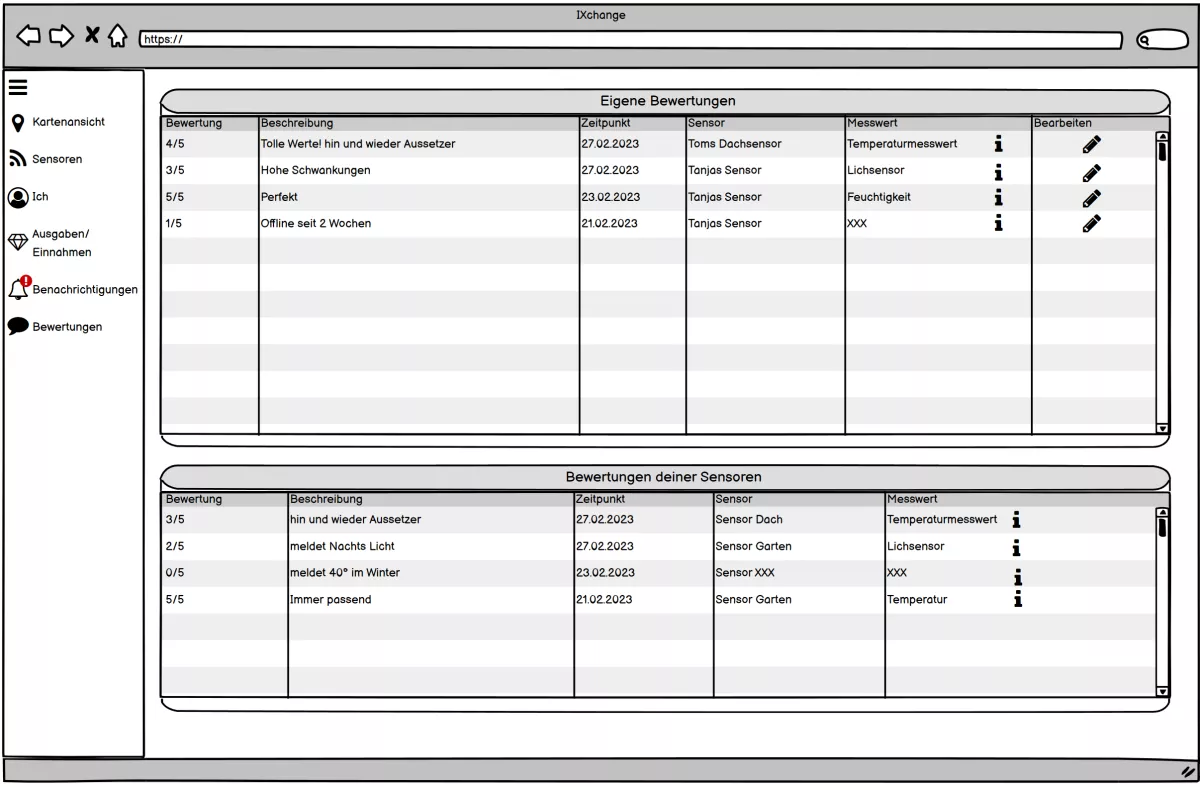Click the https:// address bar
The image size is (1200, 787).
click(x=630, y=40)
